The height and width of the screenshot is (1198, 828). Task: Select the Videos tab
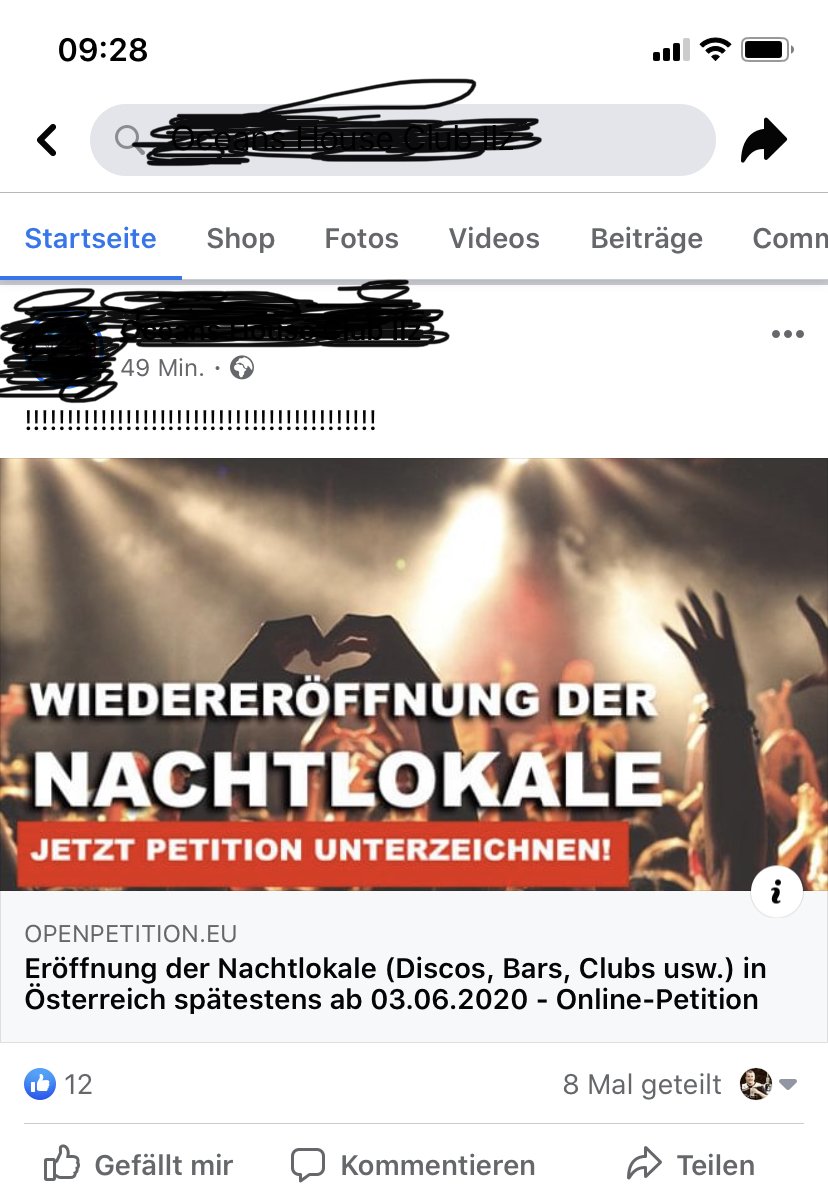pos(494,238)
